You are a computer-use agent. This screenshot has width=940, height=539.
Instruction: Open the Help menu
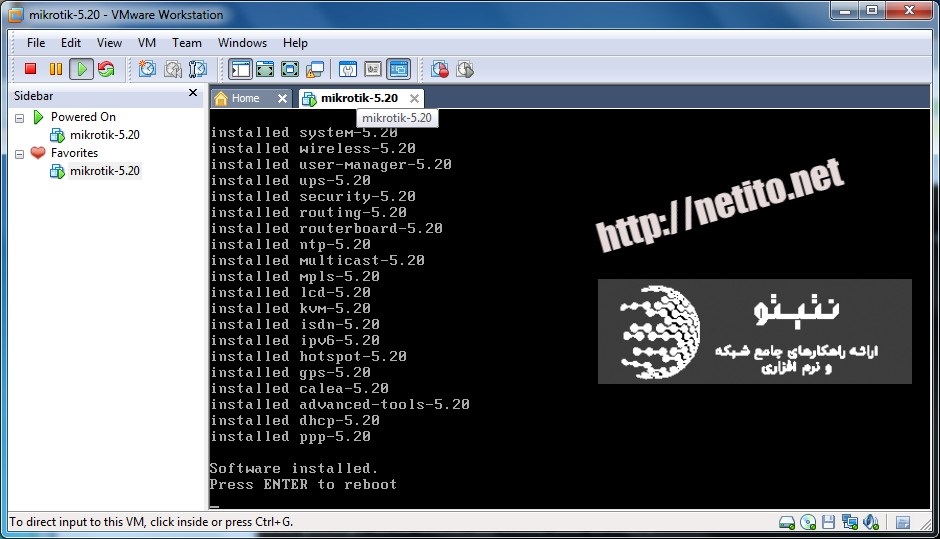coord(296,43)
